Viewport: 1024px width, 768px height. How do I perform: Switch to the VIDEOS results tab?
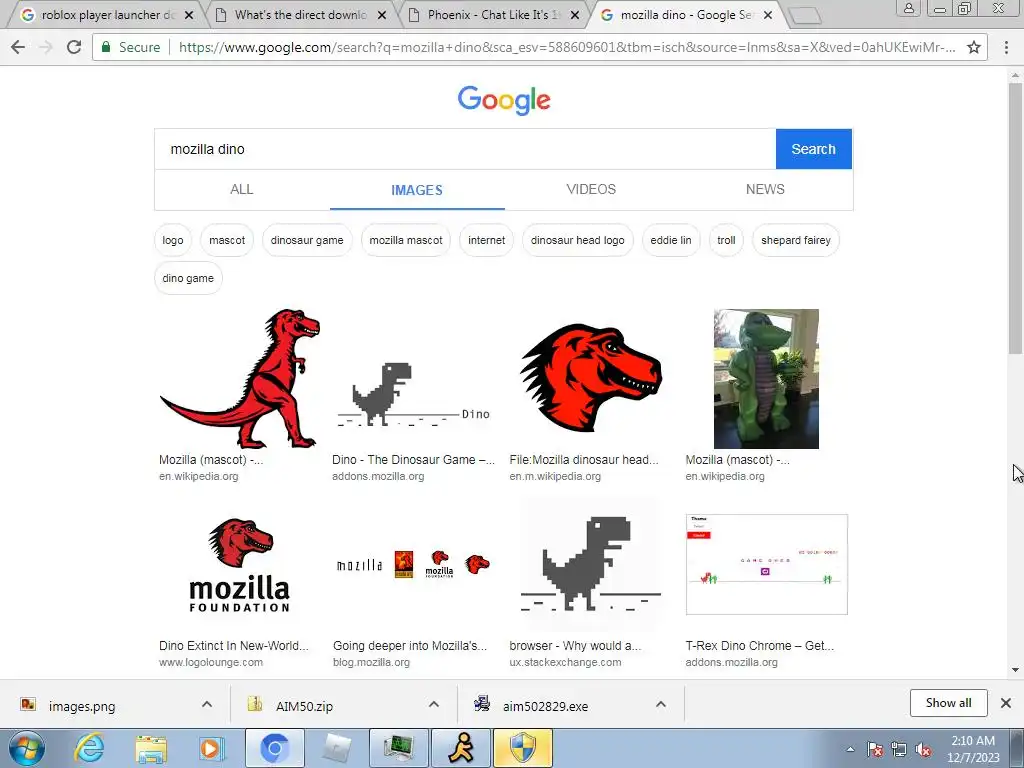click(x=591, y=189)
